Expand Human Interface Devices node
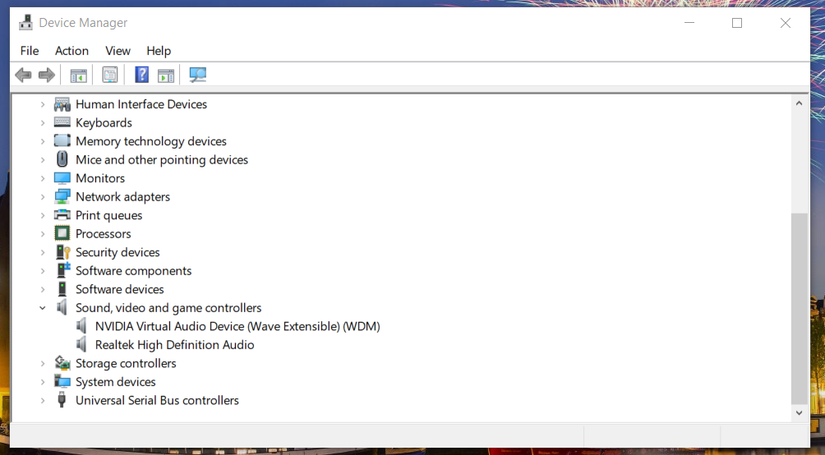Viewport: 825px width, 455px height. [43, 105]
